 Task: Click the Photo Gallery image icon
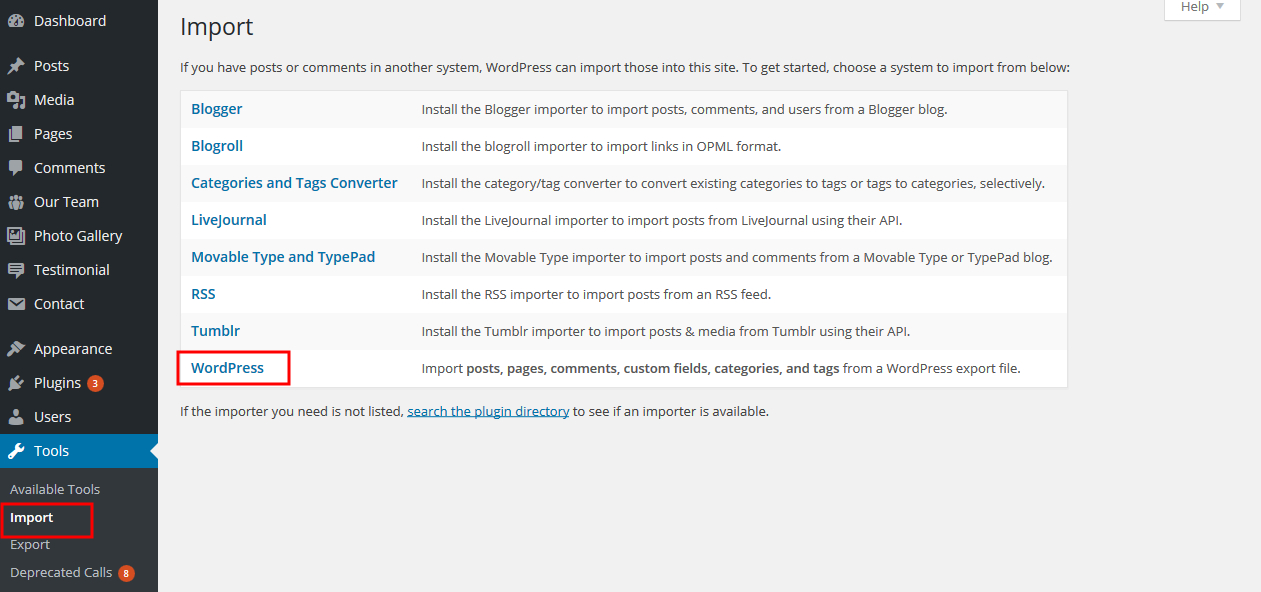[16, 236]
